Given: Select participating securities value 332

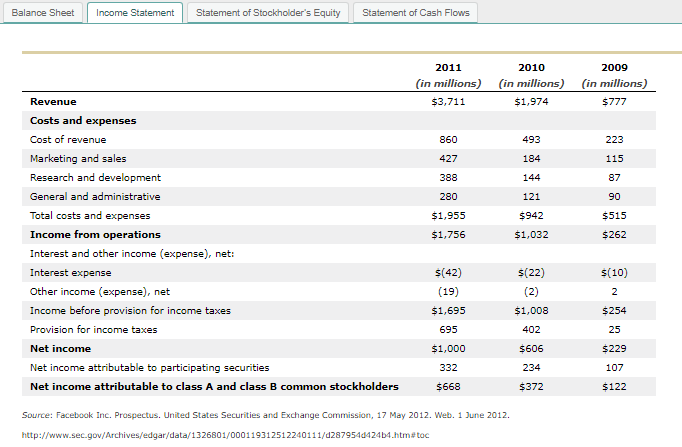Looking at the screenshot, I should pos(448,368).
